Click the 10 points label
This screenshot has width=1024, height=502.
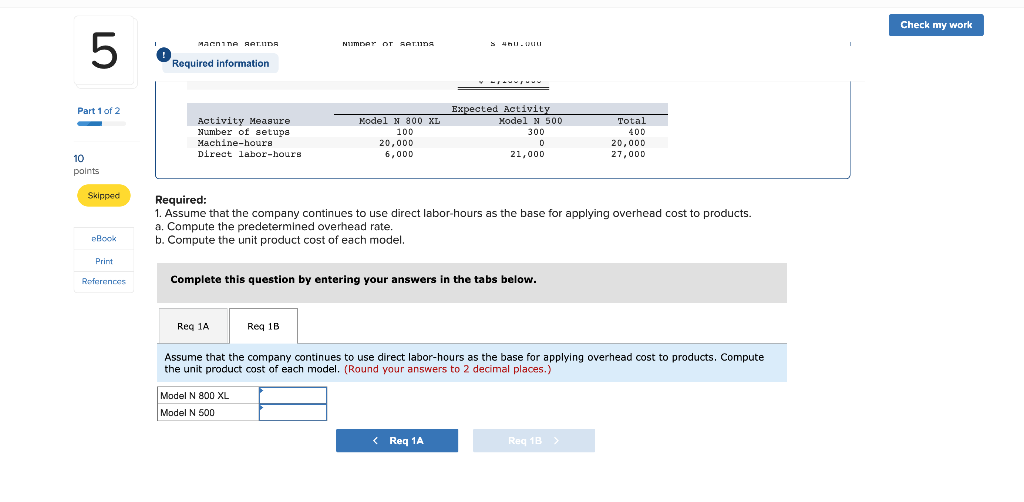pyautogui.click(x=88, y=164)
